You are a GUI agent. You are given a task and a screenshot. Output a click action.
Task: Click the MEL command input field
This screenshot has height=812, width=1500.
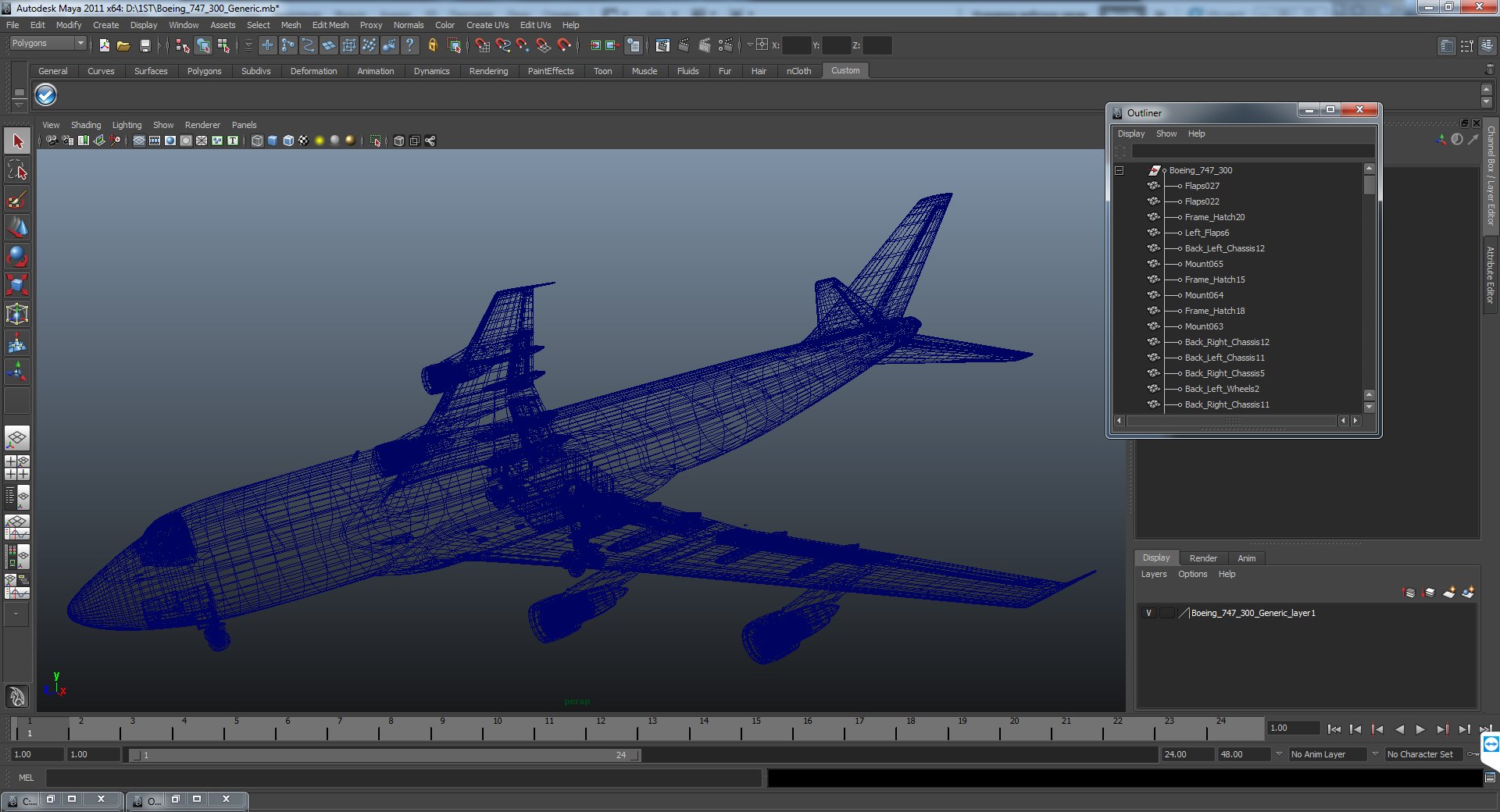click(x=403, y=778)
